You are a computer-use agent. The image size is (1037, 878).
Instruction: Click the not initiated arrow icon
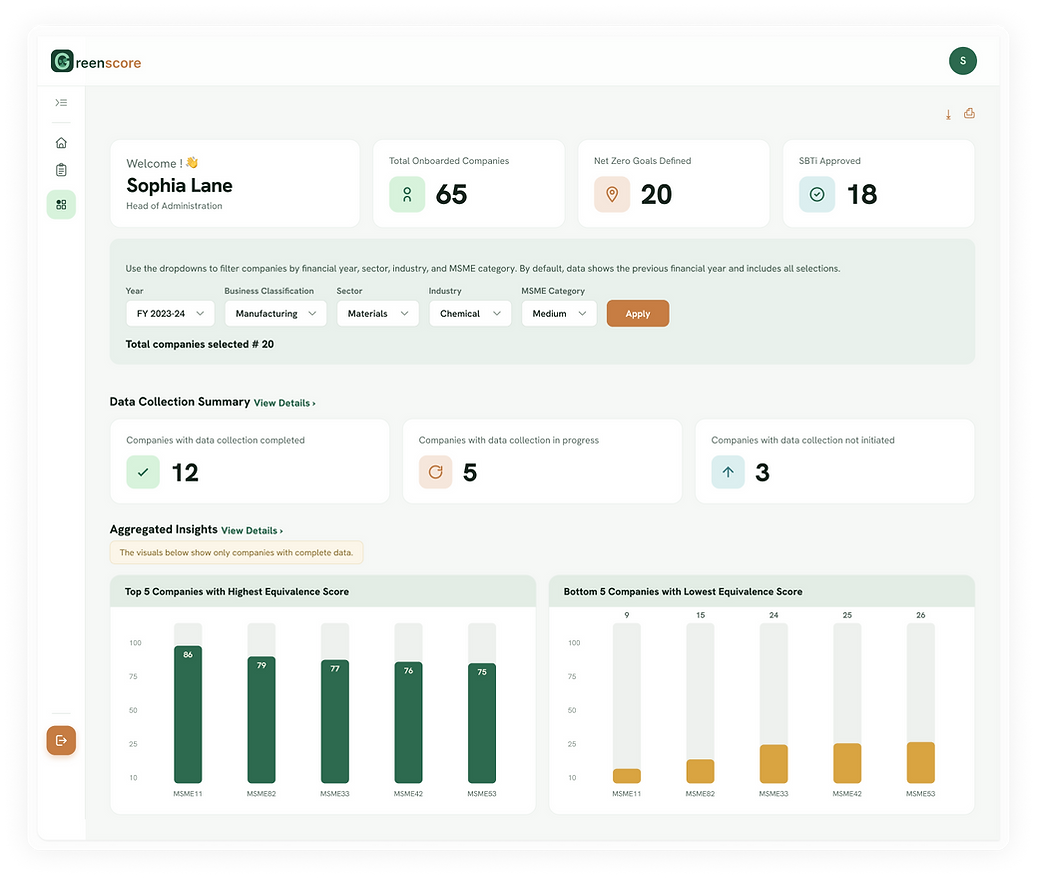coord(727,472)
